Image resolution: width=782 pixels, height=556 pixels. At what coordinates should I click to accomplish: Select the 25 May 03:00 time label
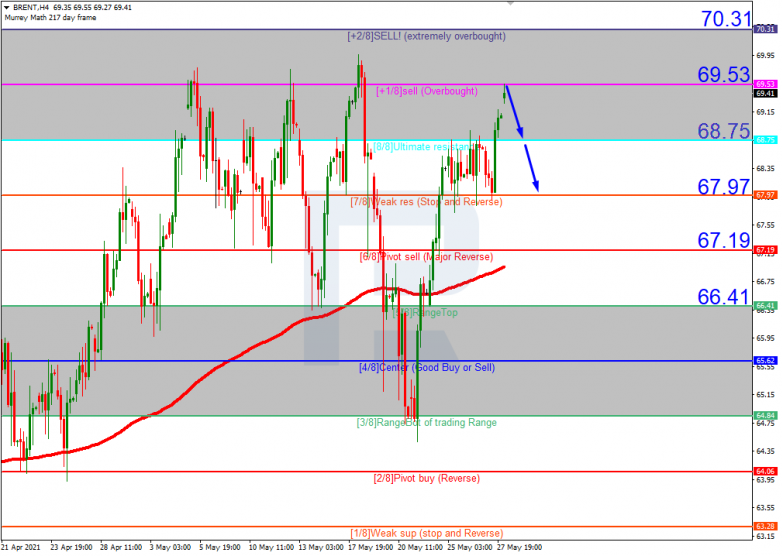(x=470, y=547)
